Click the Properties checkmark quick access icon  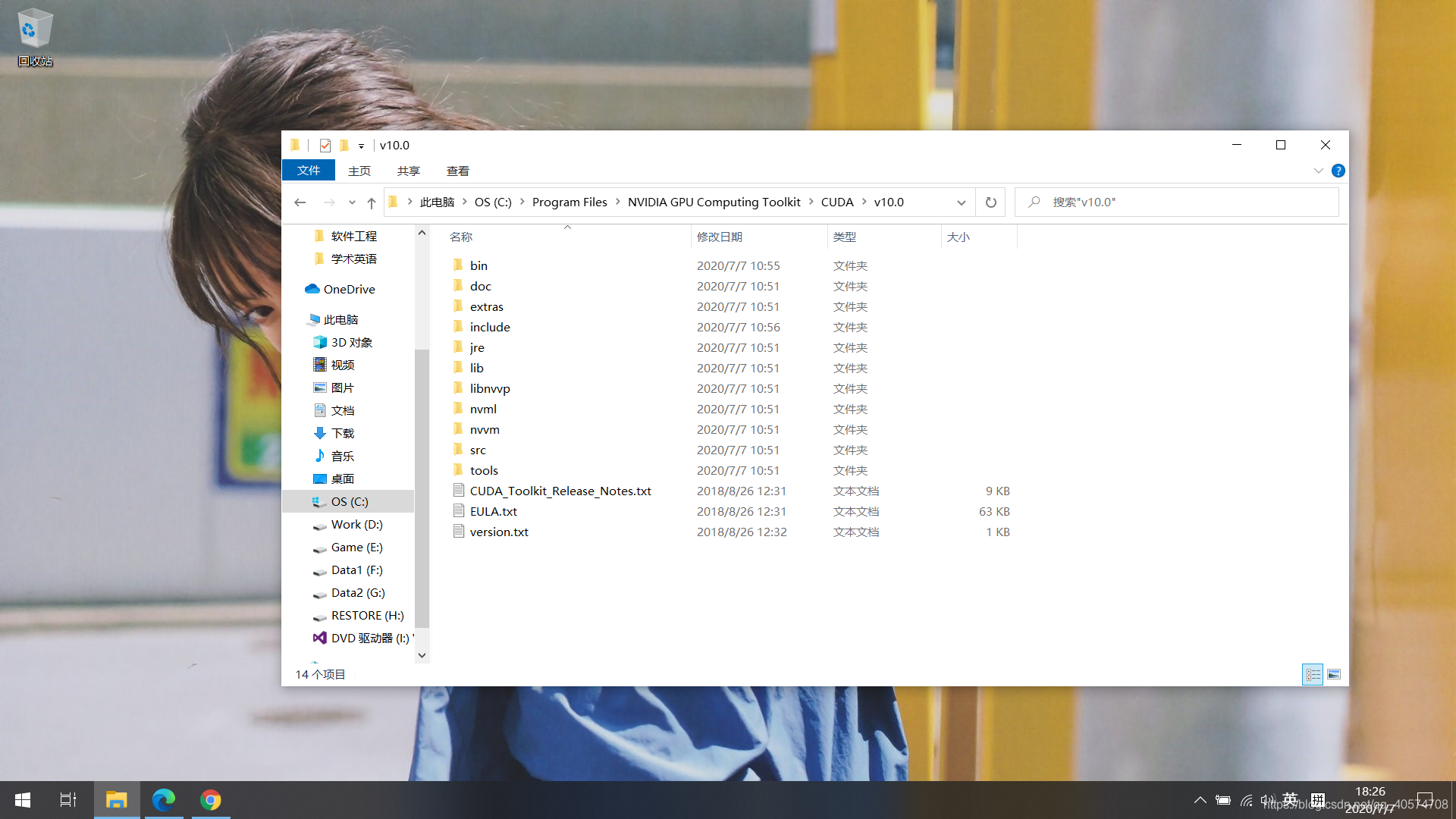pyautogui.click(x=325, y=146)
